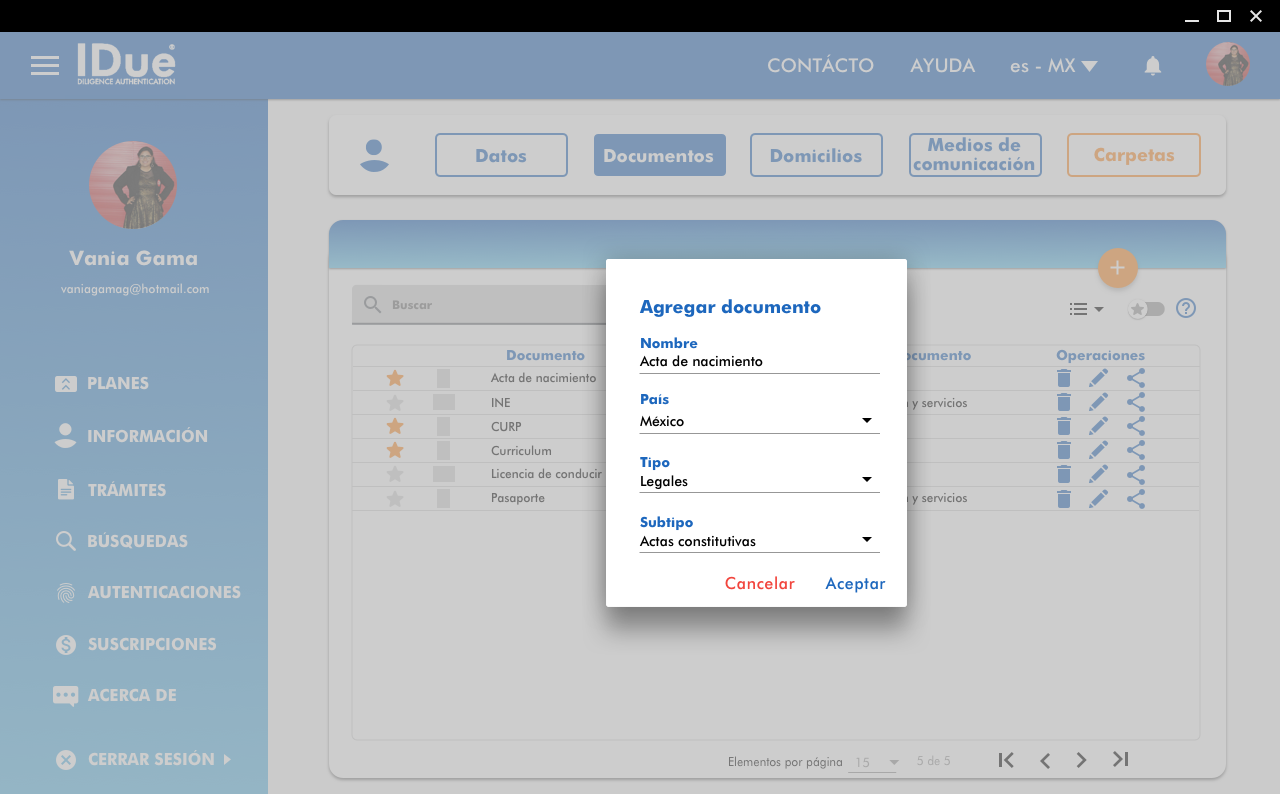
Task: Open the es - MX language selector
Action: (1053, 66)
